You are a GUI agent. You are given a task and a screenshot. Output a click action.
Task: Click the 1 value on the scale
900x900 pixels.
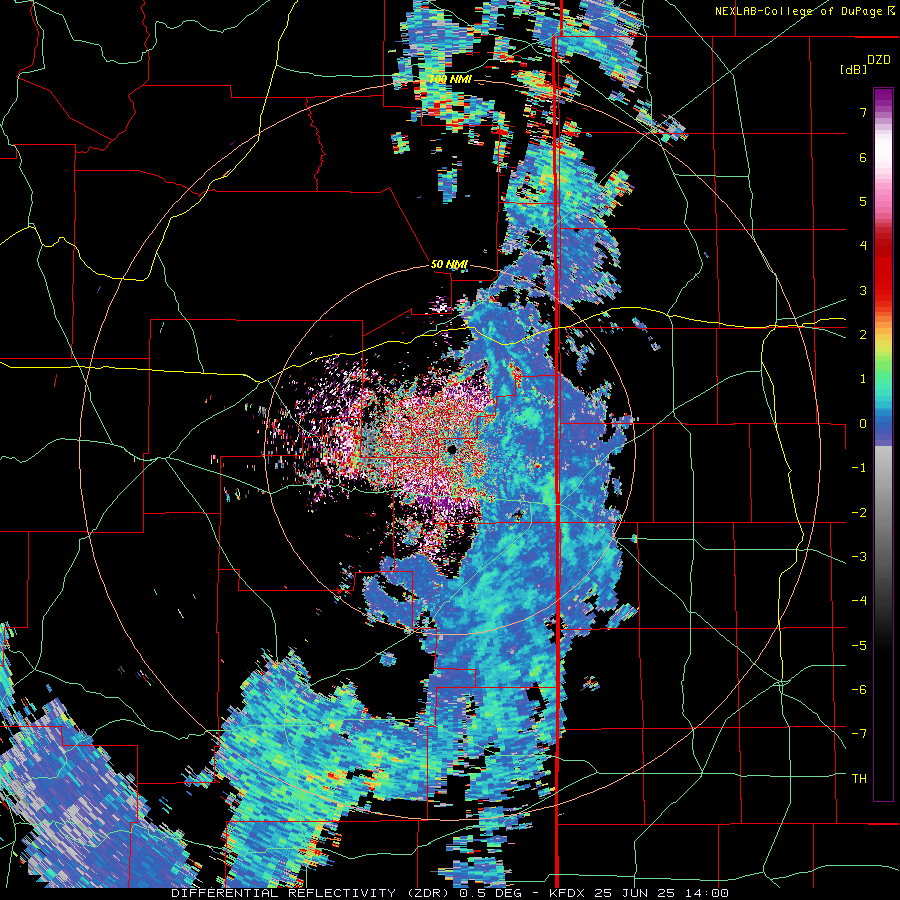click(863, 379)
